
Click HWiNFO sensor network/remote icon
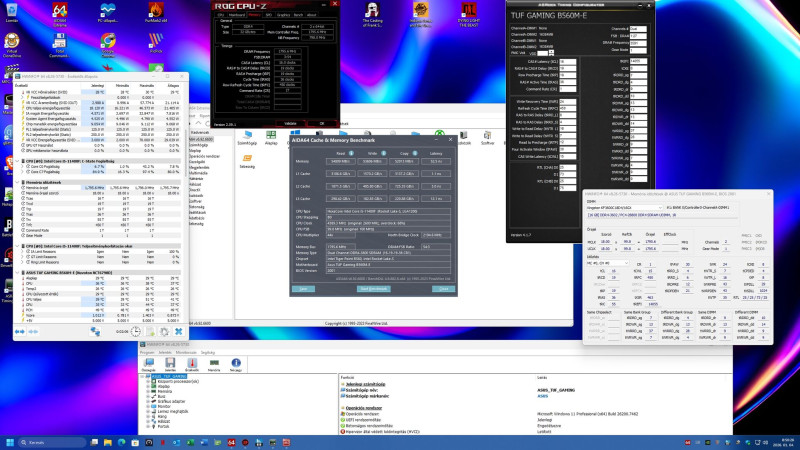pos(95,332)
